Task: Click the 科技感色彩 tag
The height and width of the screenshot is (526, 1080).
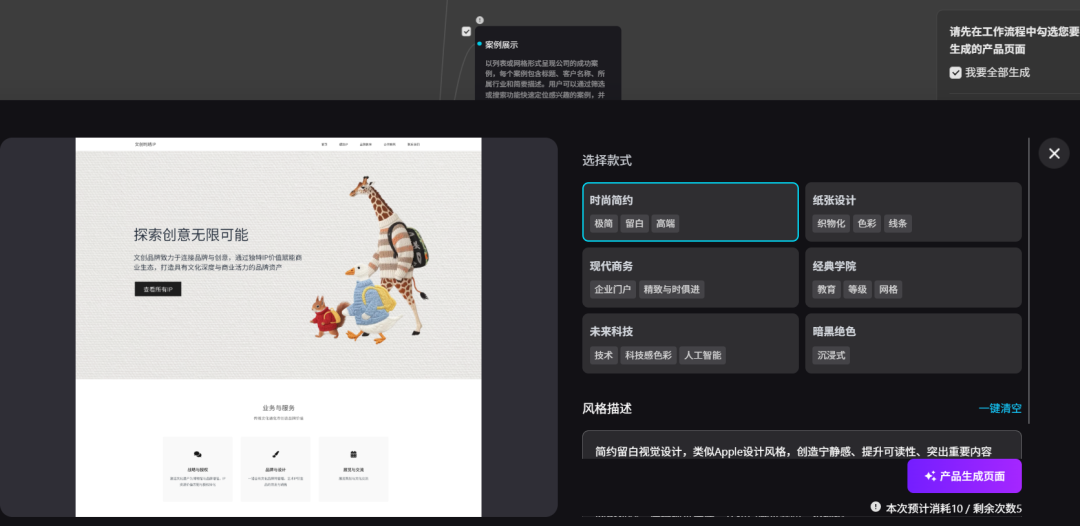Action: point(648,355)
